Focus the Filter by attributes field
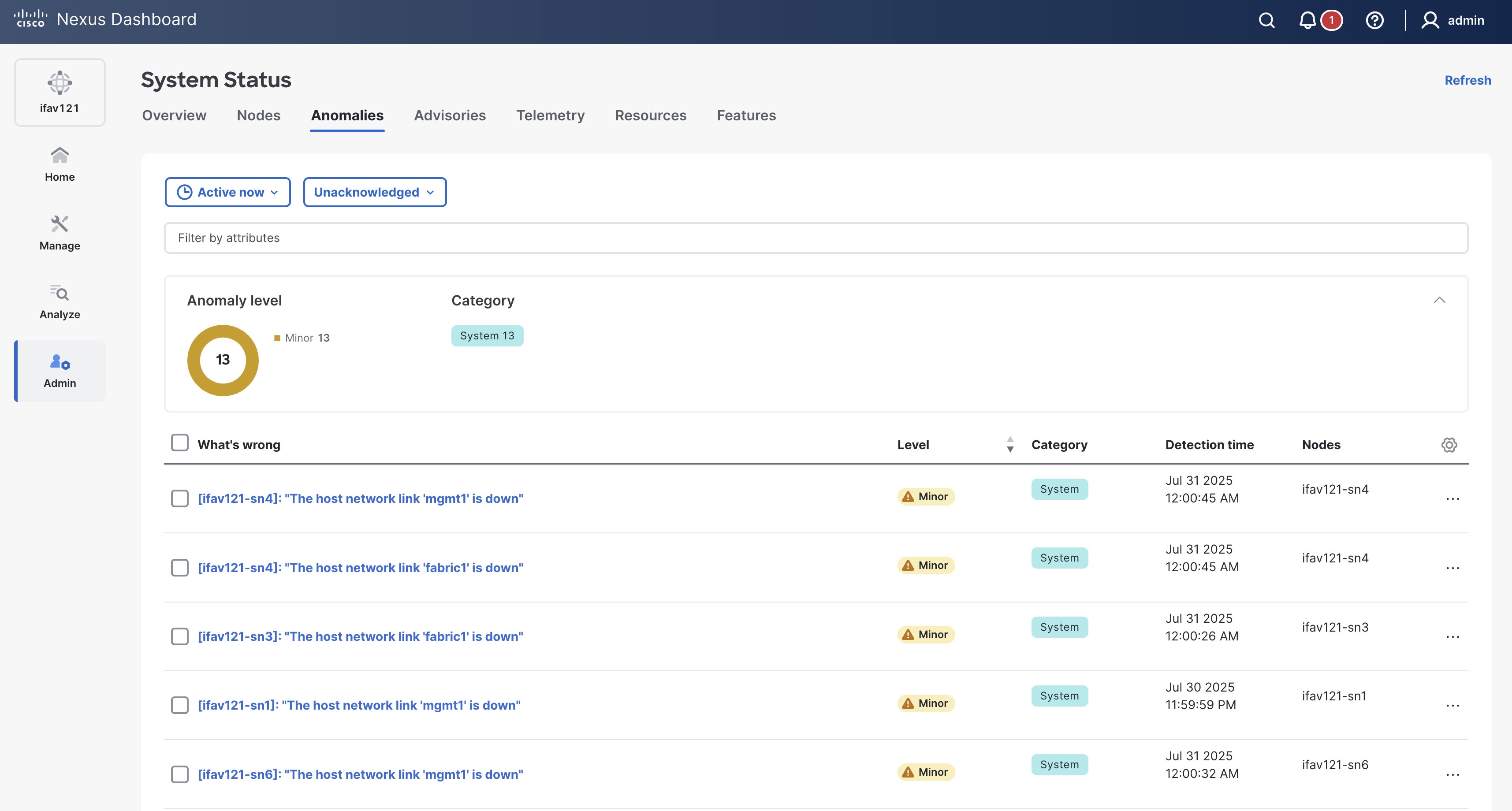1512x811 pixels. 816,238
